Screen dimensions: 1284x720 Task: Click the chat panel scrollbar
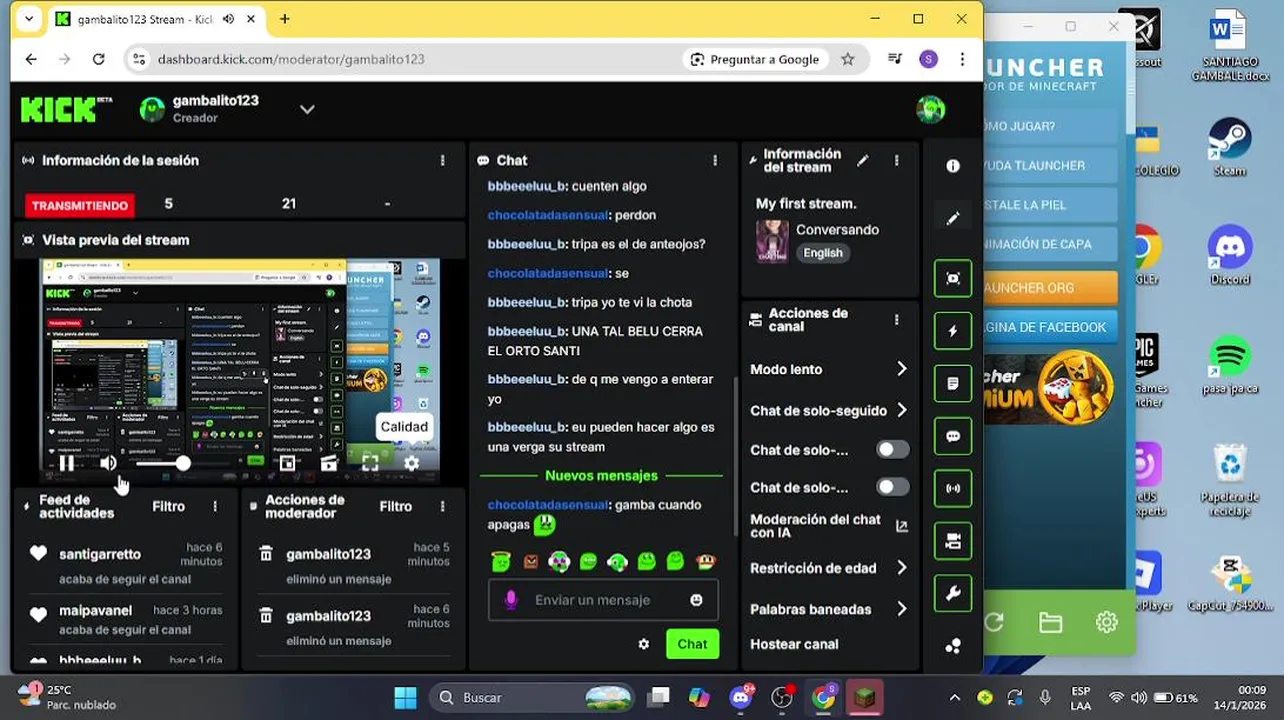[737, 455]
